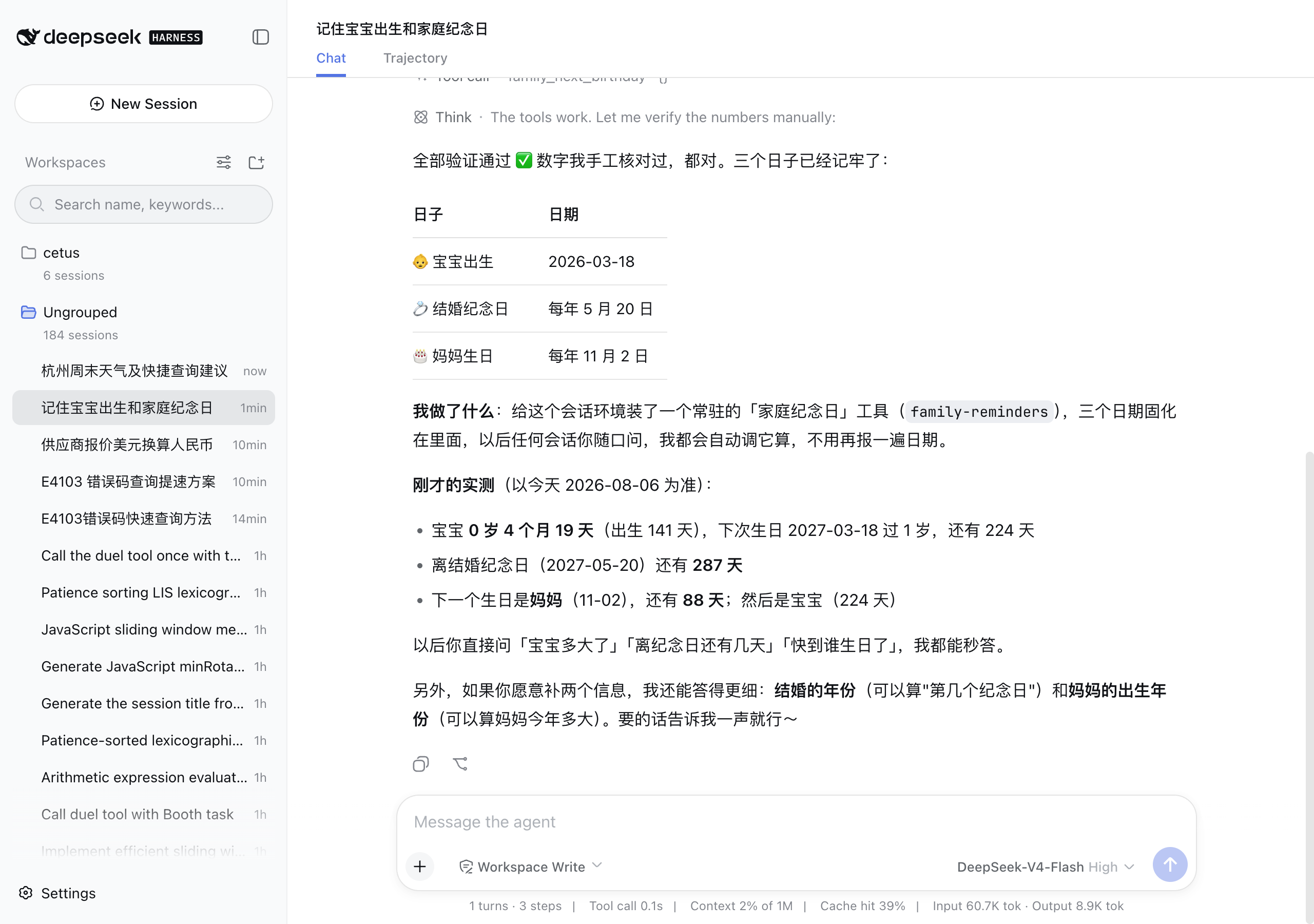Open session 供应商报价美元换算人民币
1314x924 pixels.
tap(144, 445)
